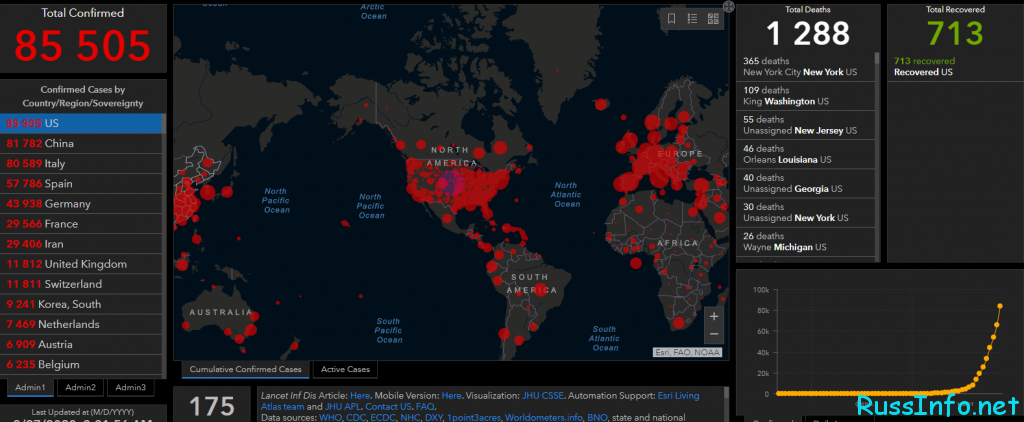This screenshot has width=1024, height=422.
Task: Switch to Cumulative Confirmed Cases tab
Action: (x=246, y=369)
